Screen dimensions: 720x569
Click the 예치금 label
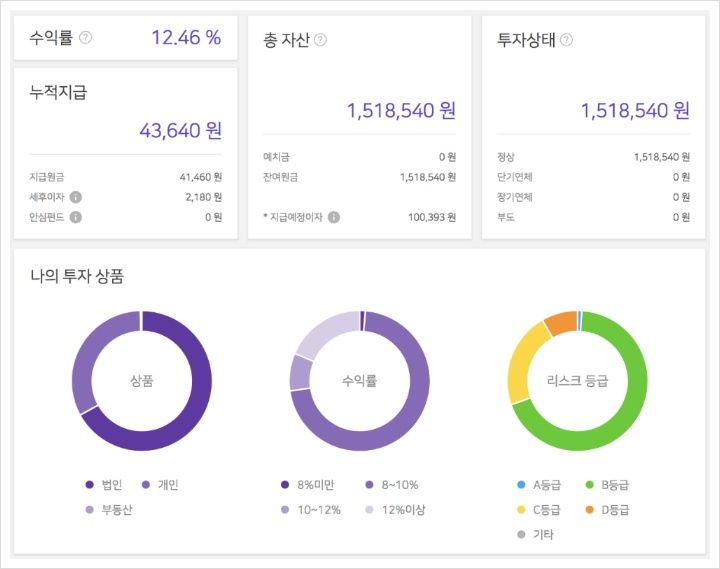(276, 157)
